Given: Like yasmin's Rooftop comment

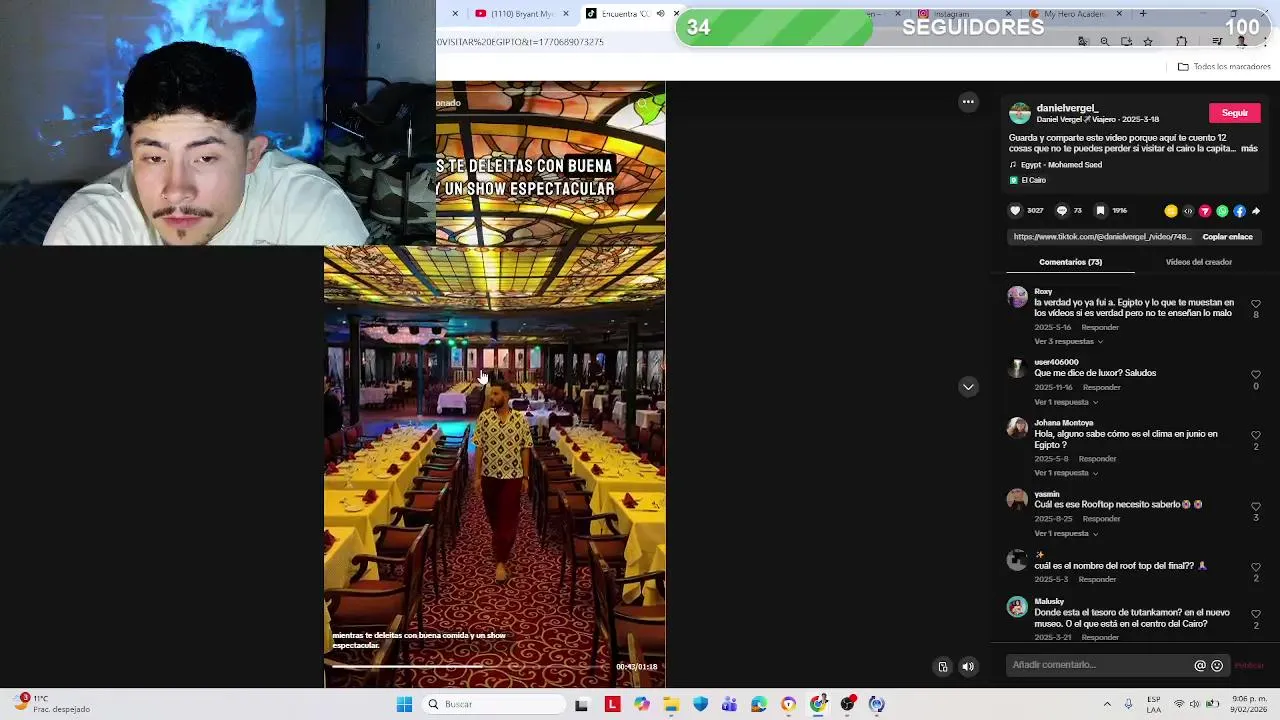Looking at the screenshot, I should coord(1256,507).
